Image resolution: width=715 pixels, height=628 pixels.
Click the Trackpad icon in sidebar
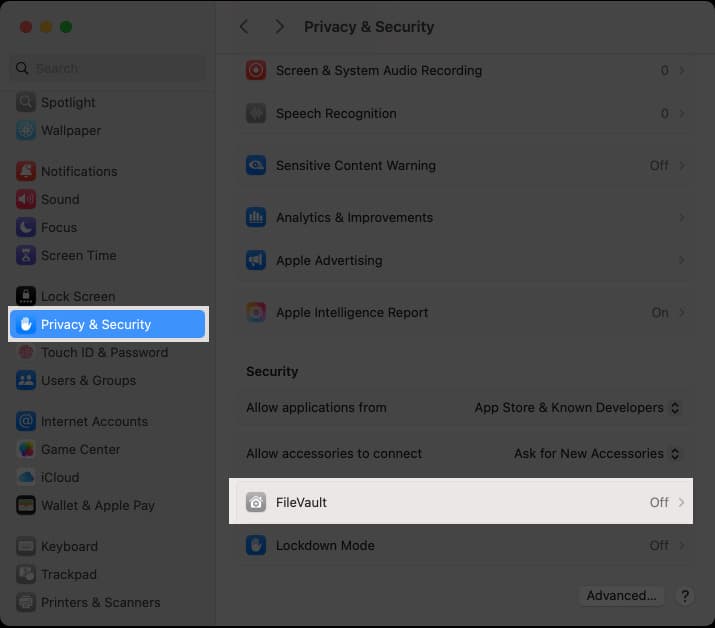26,574
